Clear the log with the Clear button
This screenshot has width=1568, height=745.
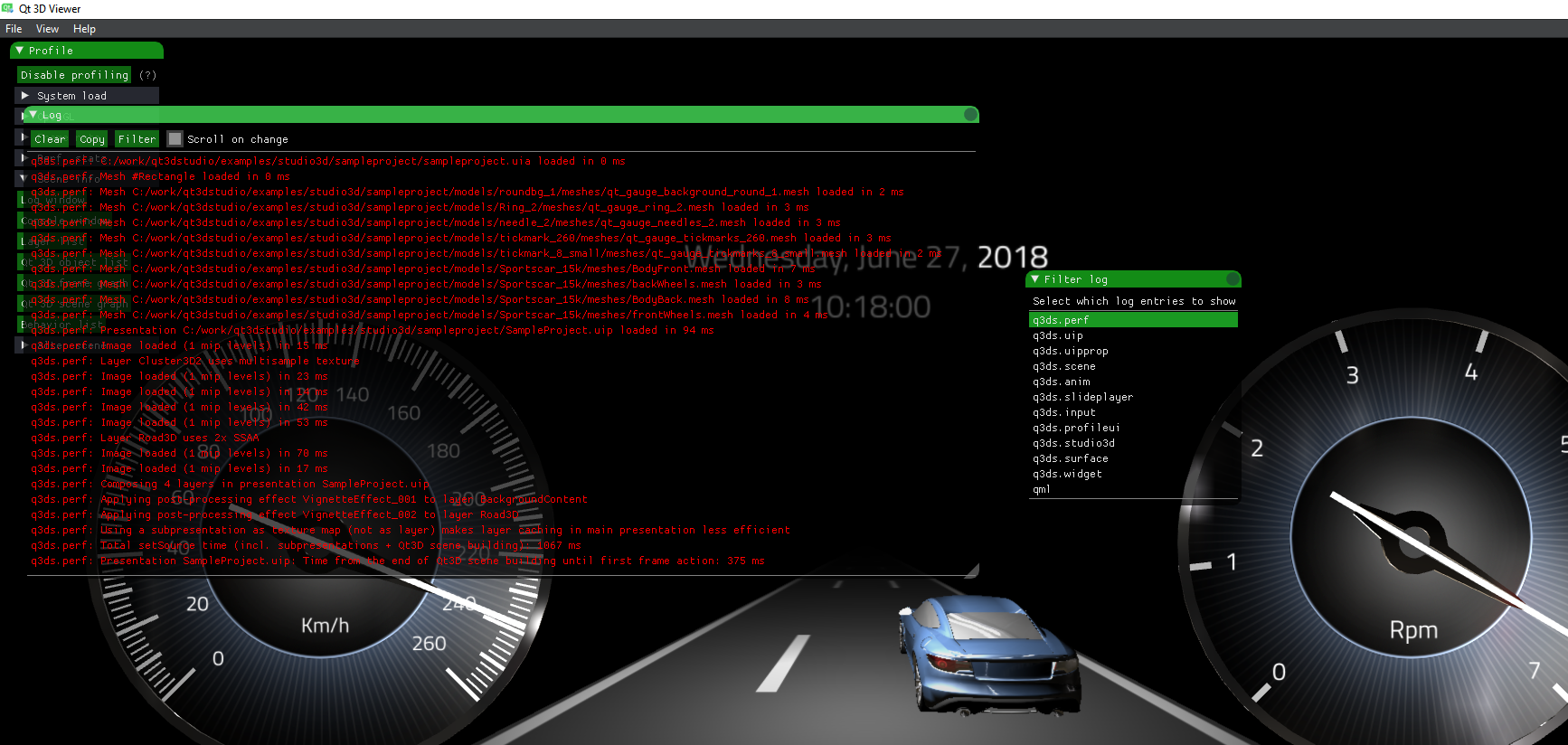click(50, 139)
